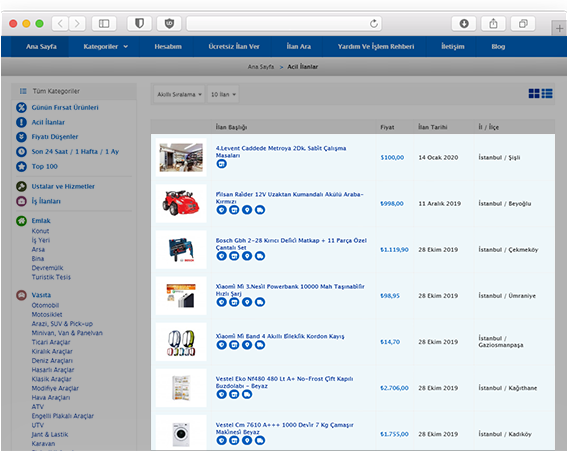Click the red toy car thumbnail
The width and height of the screenshot is (567, 451).
click(181, 203)
